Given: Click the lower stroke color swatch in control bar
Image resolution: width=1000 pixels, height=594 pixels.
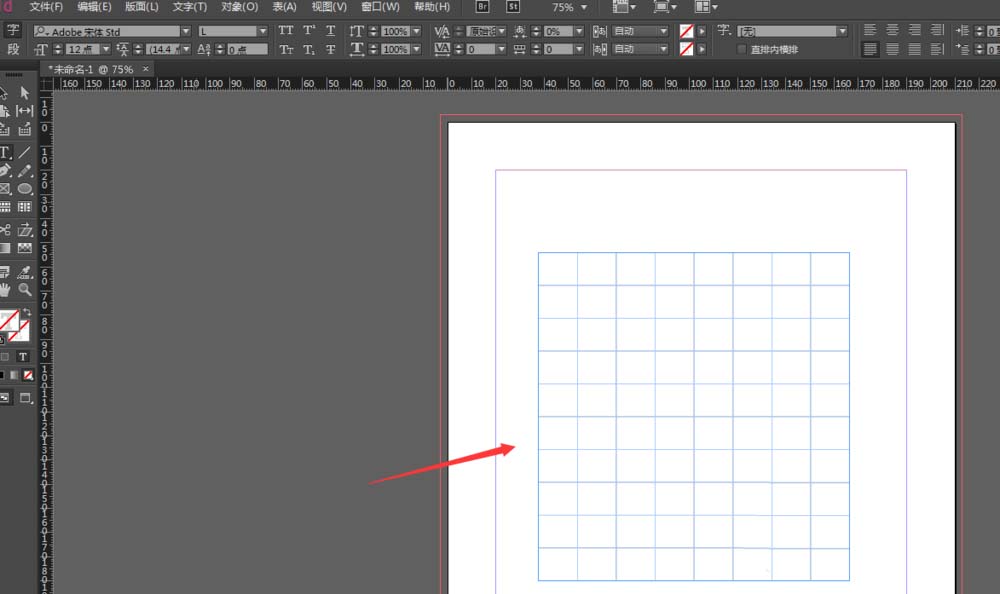Looking at the screenshot, I should coord(686,48).
